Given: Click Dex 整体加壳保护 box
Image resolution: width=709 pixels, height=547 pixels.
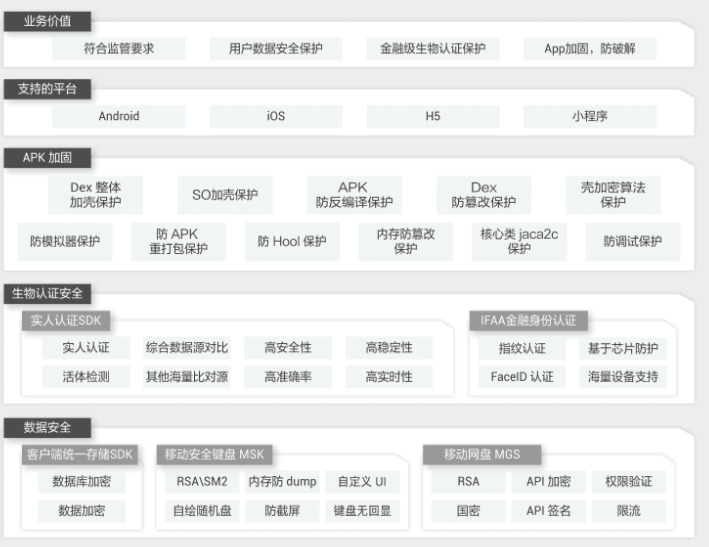Looking at the screenshot, I should [x=95, y=195].
